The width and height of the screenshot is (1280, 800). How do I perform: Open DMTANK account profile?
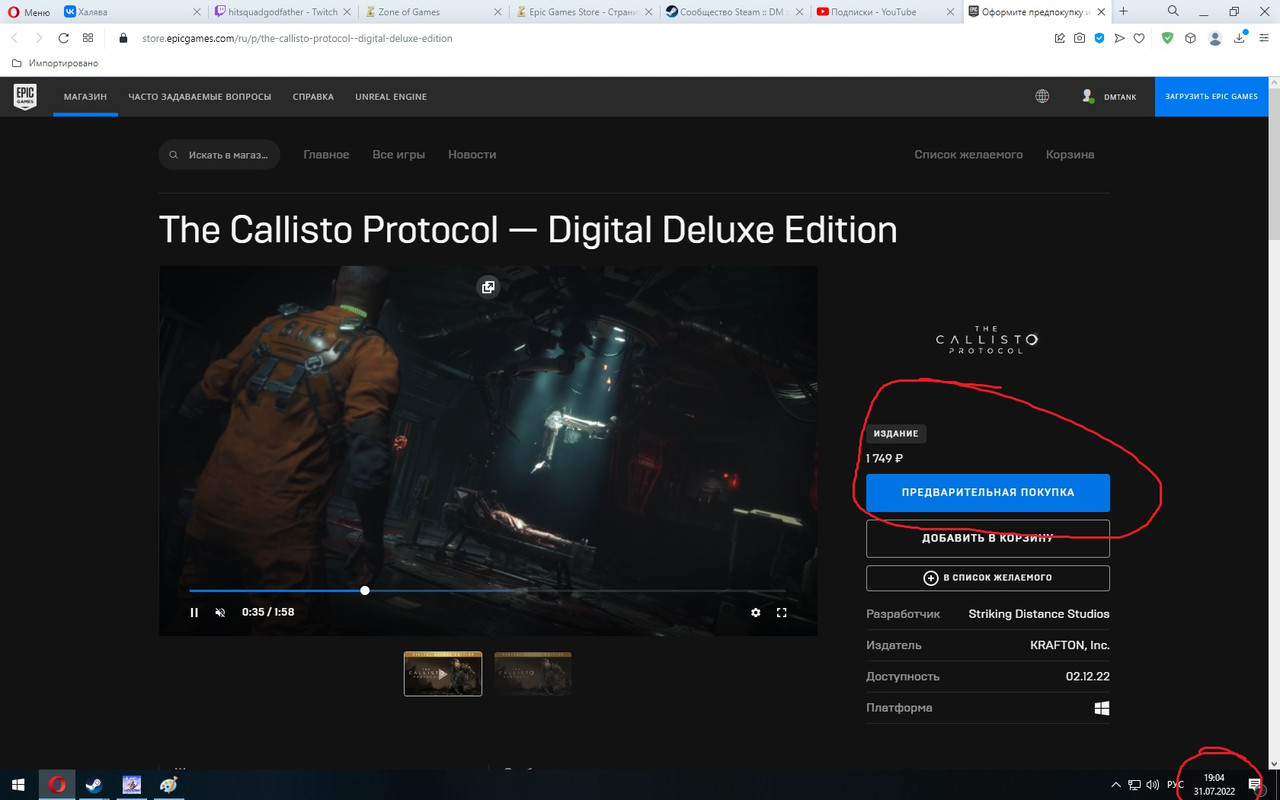pos(1108,96)
